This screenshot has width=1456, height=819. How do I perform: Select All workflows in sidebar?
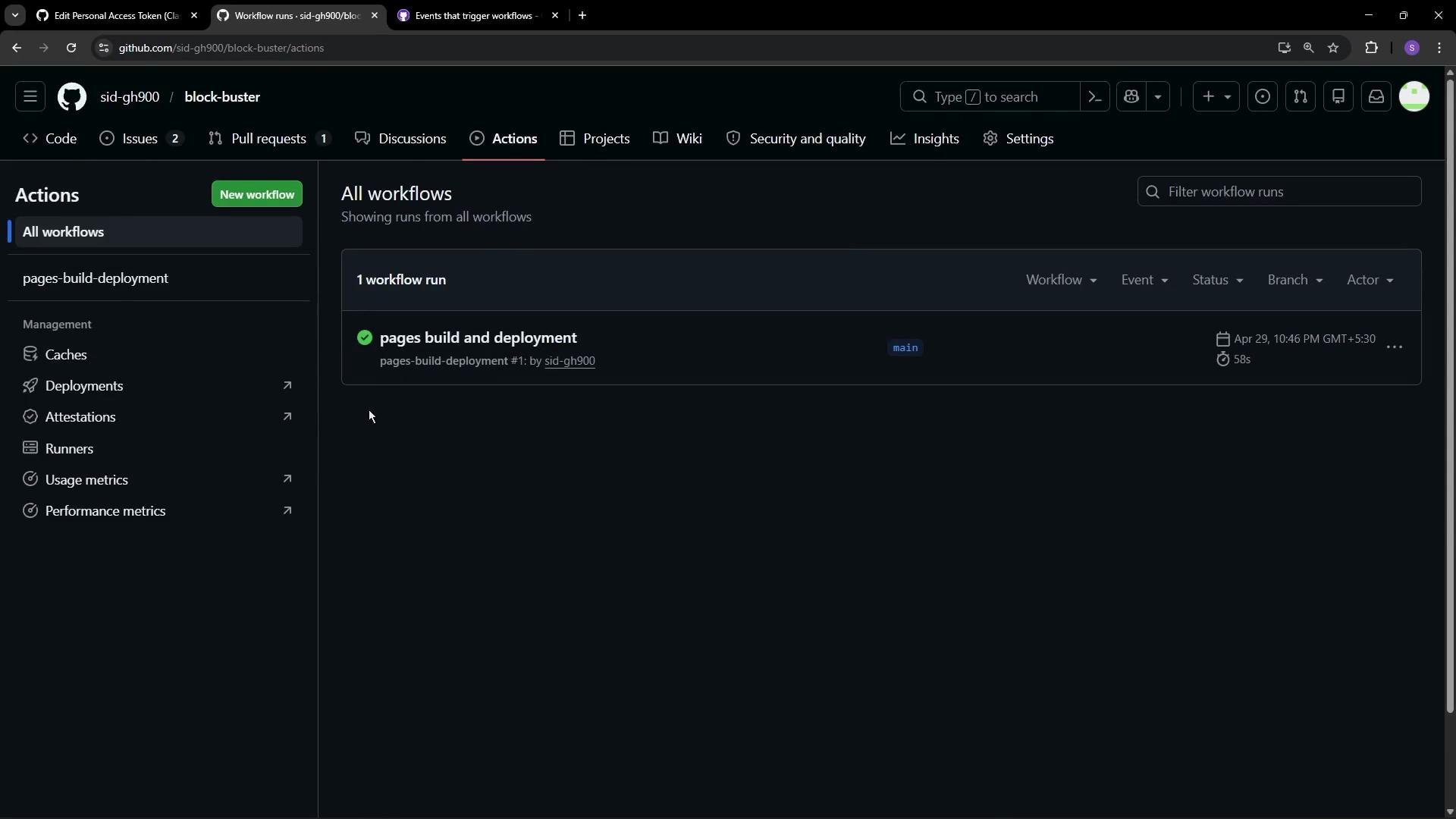pos(158,232)
